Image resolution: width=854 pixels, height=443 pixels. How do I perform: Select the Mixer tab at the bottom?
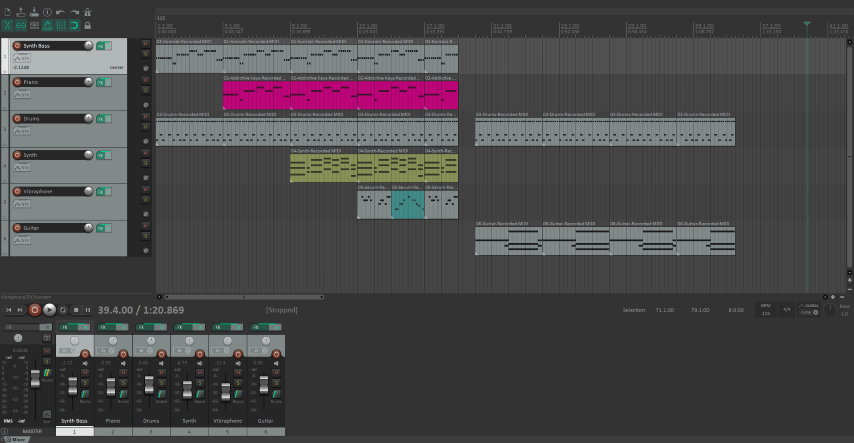click(19, 439)
